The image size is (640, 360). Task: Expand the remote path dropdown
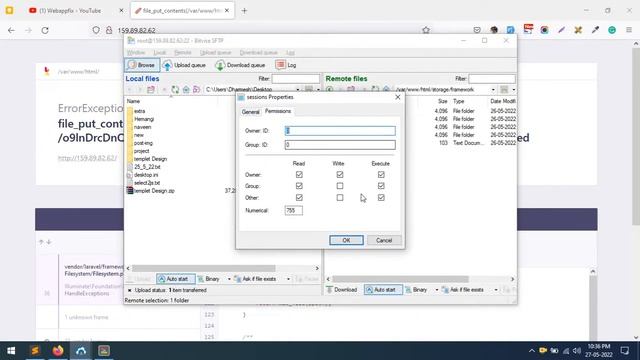point(493,89)
